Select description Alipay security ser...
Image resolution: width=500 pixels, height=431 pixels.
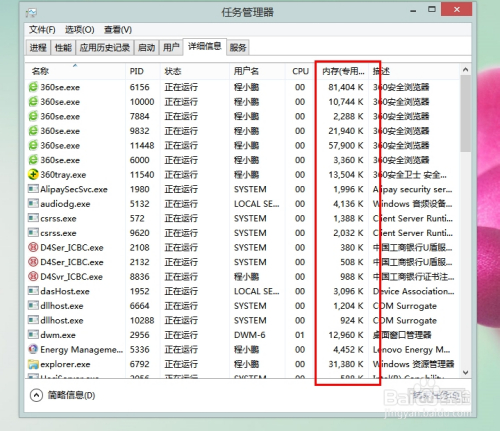click(412, 189)
